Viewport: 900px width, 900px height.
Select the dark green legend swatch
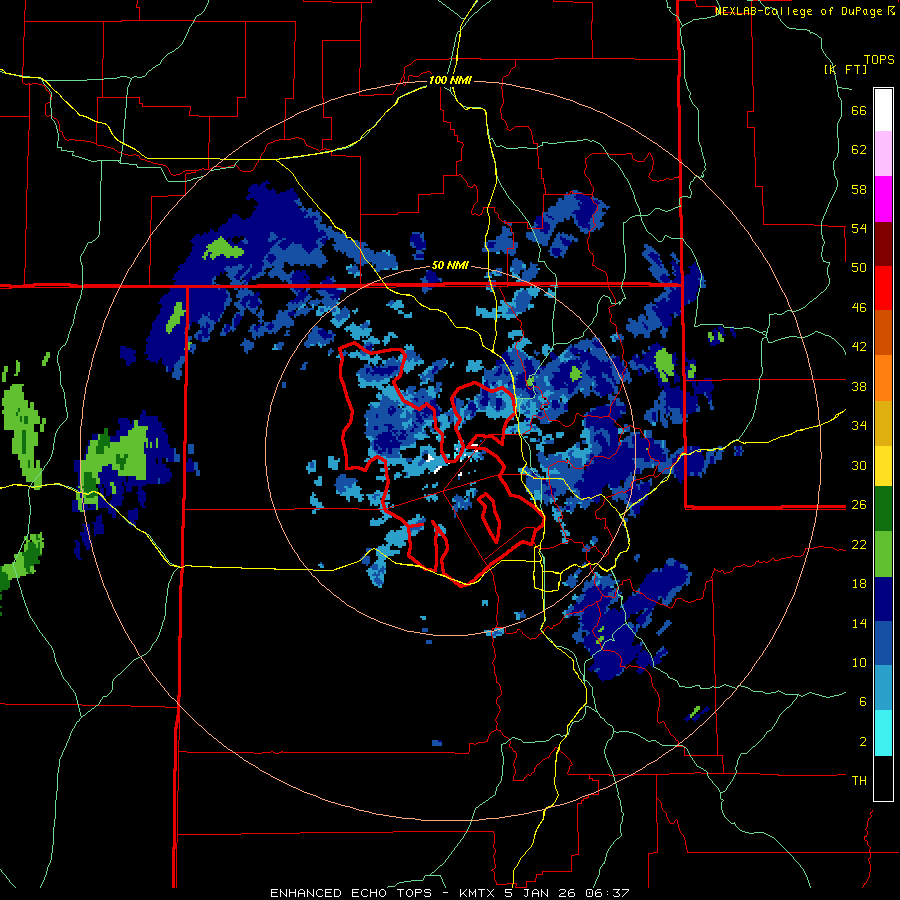[x=883, y=509]
